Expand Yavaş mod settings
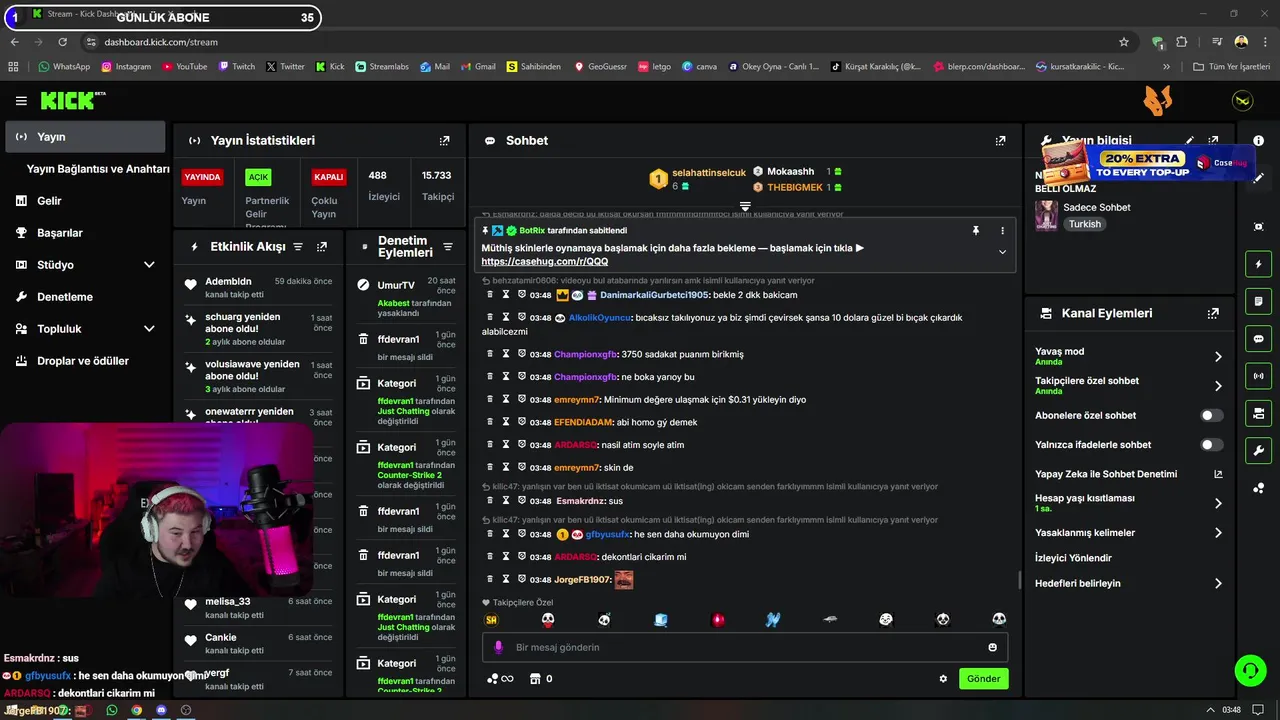The height and width of the screenshot is (720, 1280). (1218, 357)
